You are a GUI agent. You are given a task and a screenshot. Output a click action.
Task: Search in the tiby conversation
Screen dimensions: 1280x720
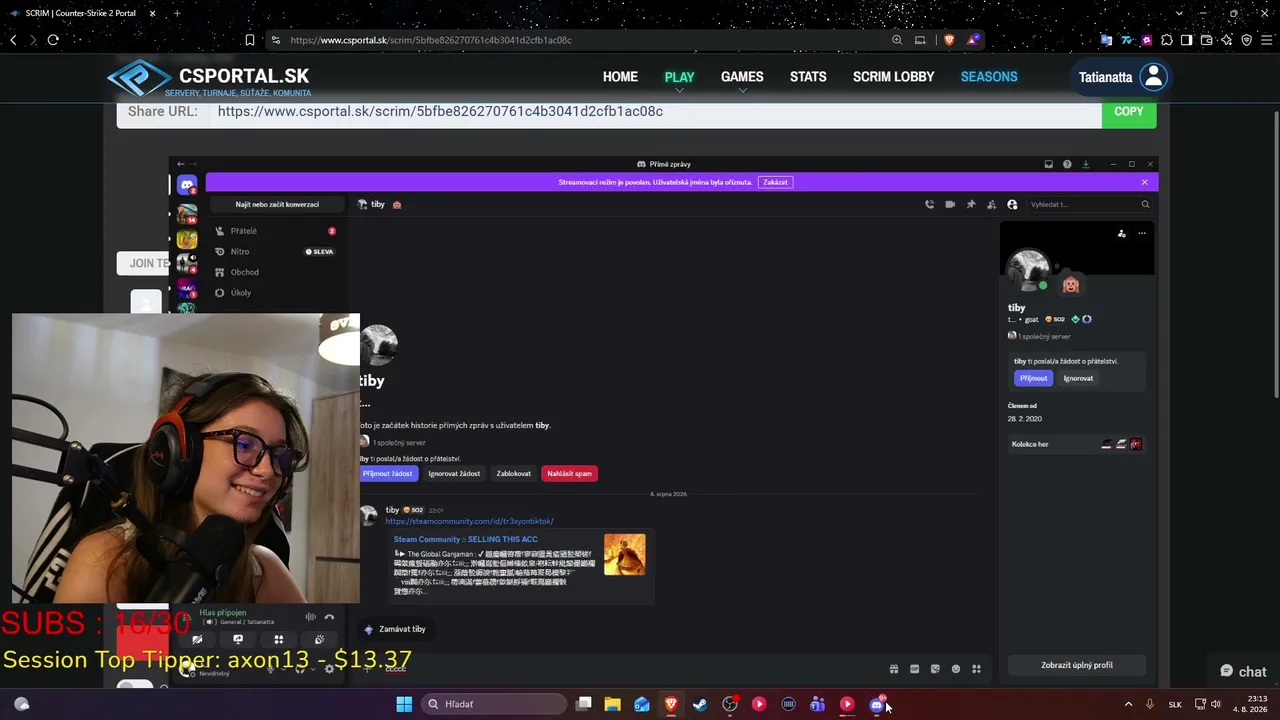1089,204
